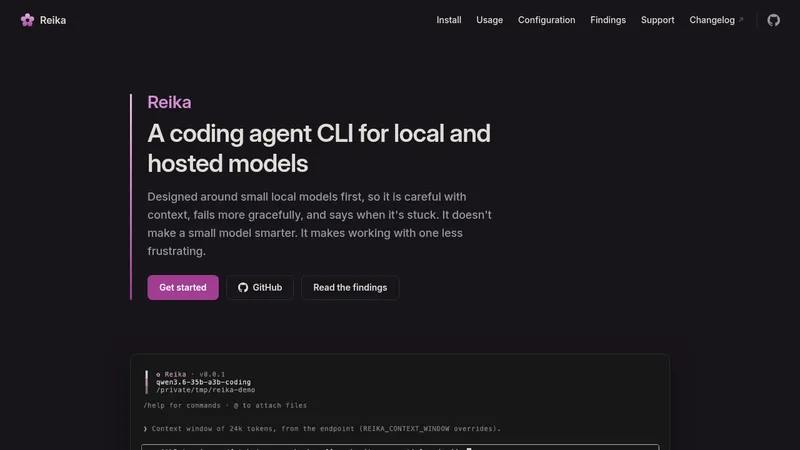Viewport: 800px width, 450px height.
Task: Open the Changelog link
Action: (712, 20)
